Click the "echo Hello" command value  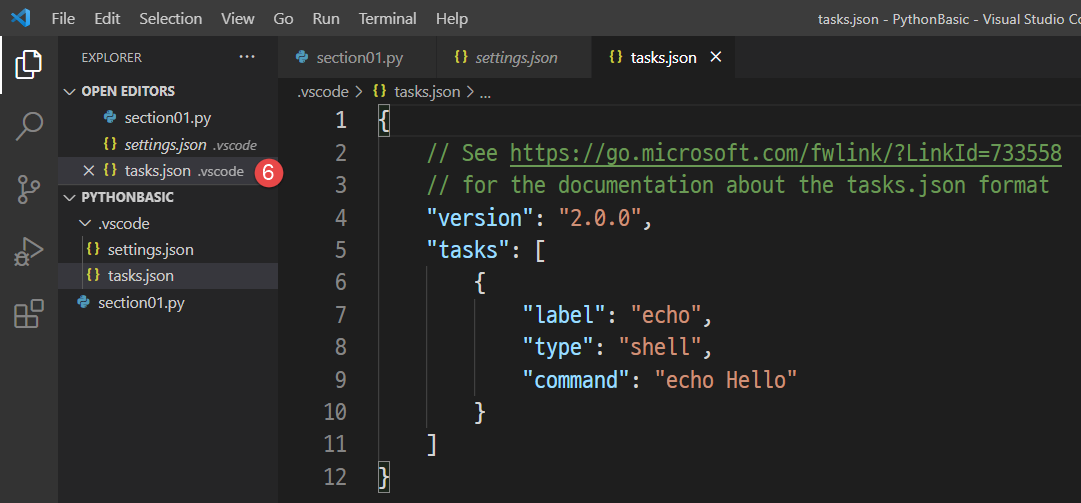point(725,380)
